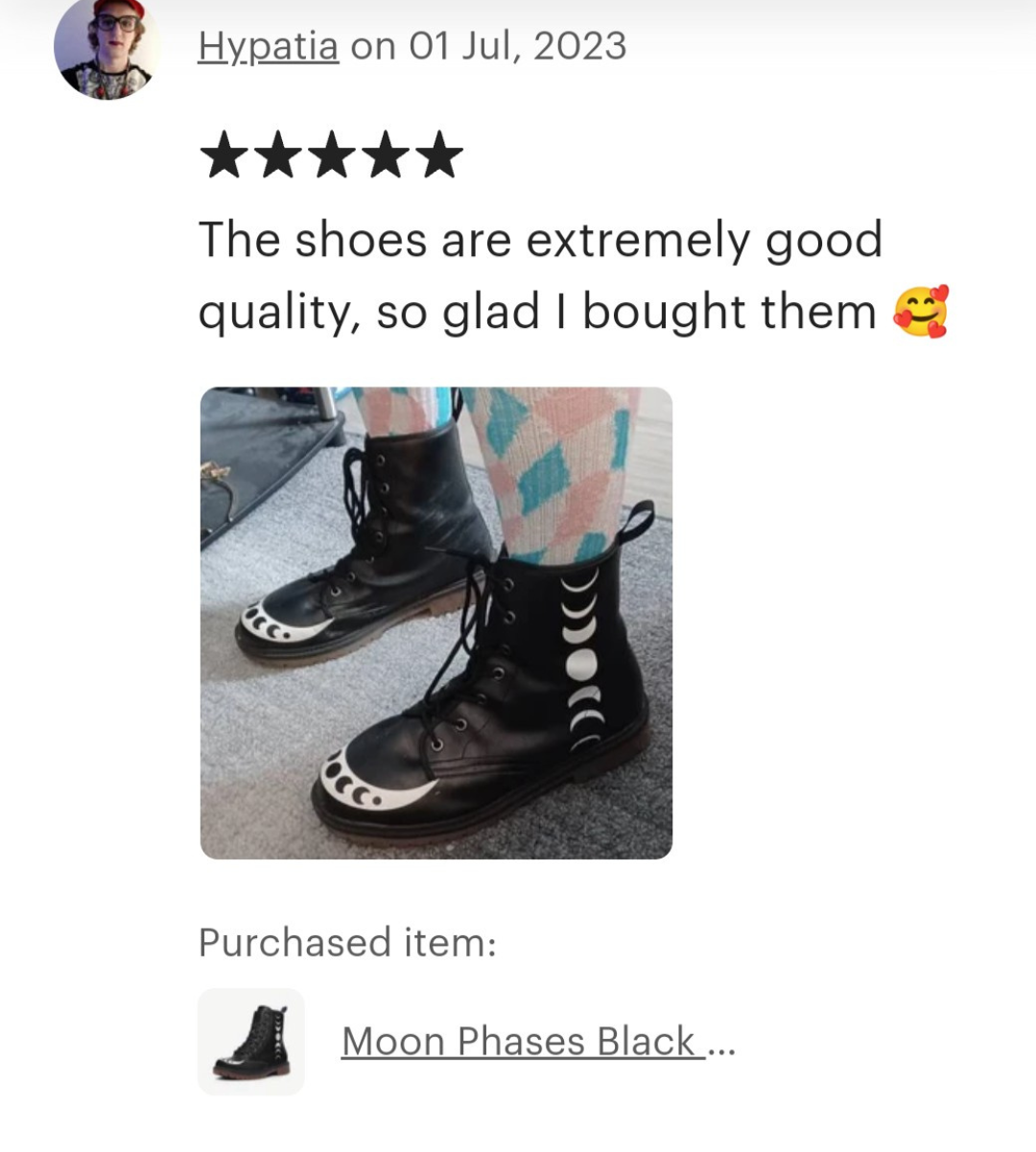Click the smiling hearts emoji in review
1036x1152 pixels.
pos(921,312)
